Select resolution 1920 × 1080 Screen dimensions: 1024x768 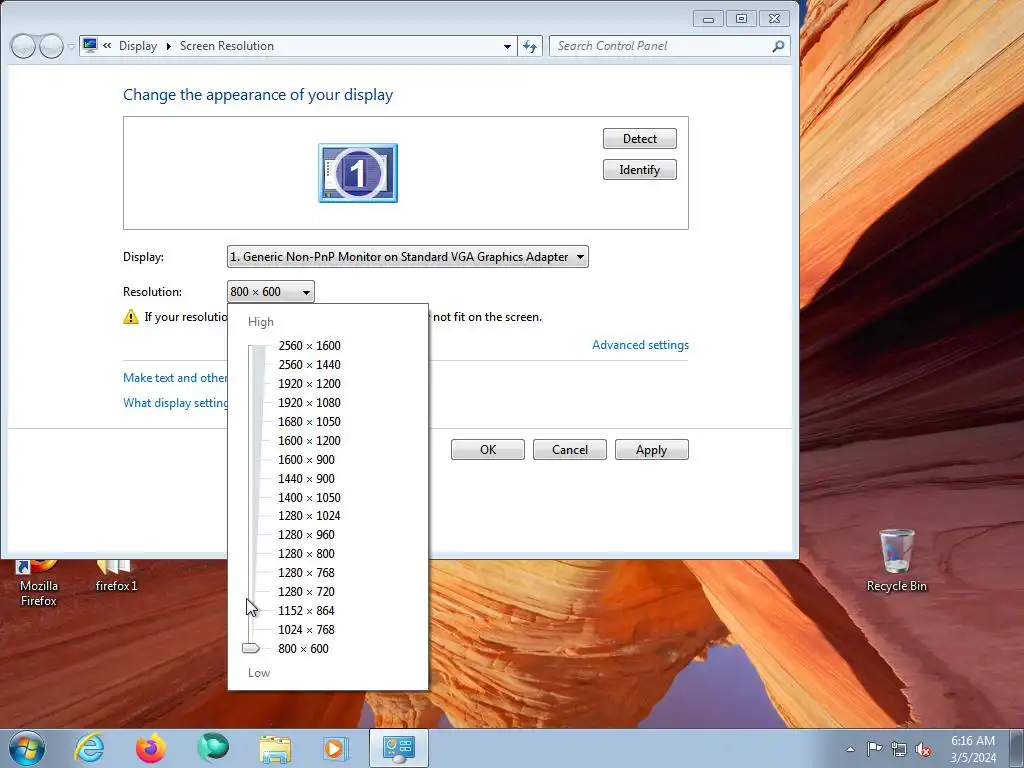coord(309,402)
